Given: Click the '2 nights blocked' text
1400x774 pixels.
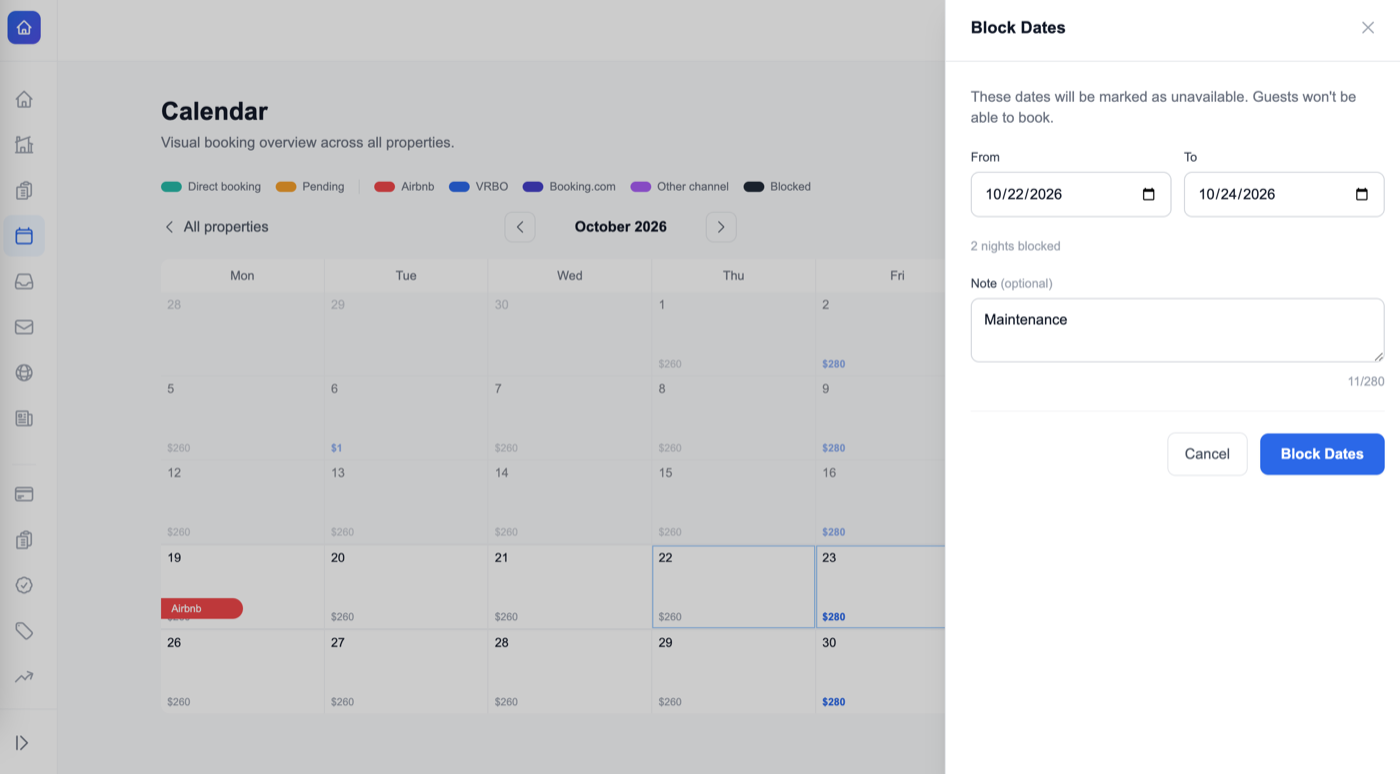Looking at the screenshot, I should pos(1016,246).
